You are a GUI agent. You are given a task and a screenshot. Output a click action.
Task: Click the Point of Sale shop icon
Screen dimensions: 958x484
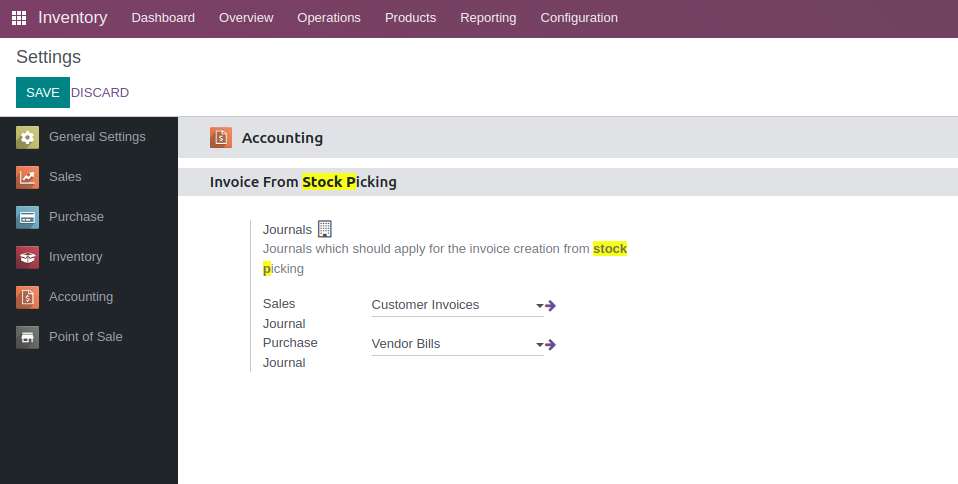[28, 338]
